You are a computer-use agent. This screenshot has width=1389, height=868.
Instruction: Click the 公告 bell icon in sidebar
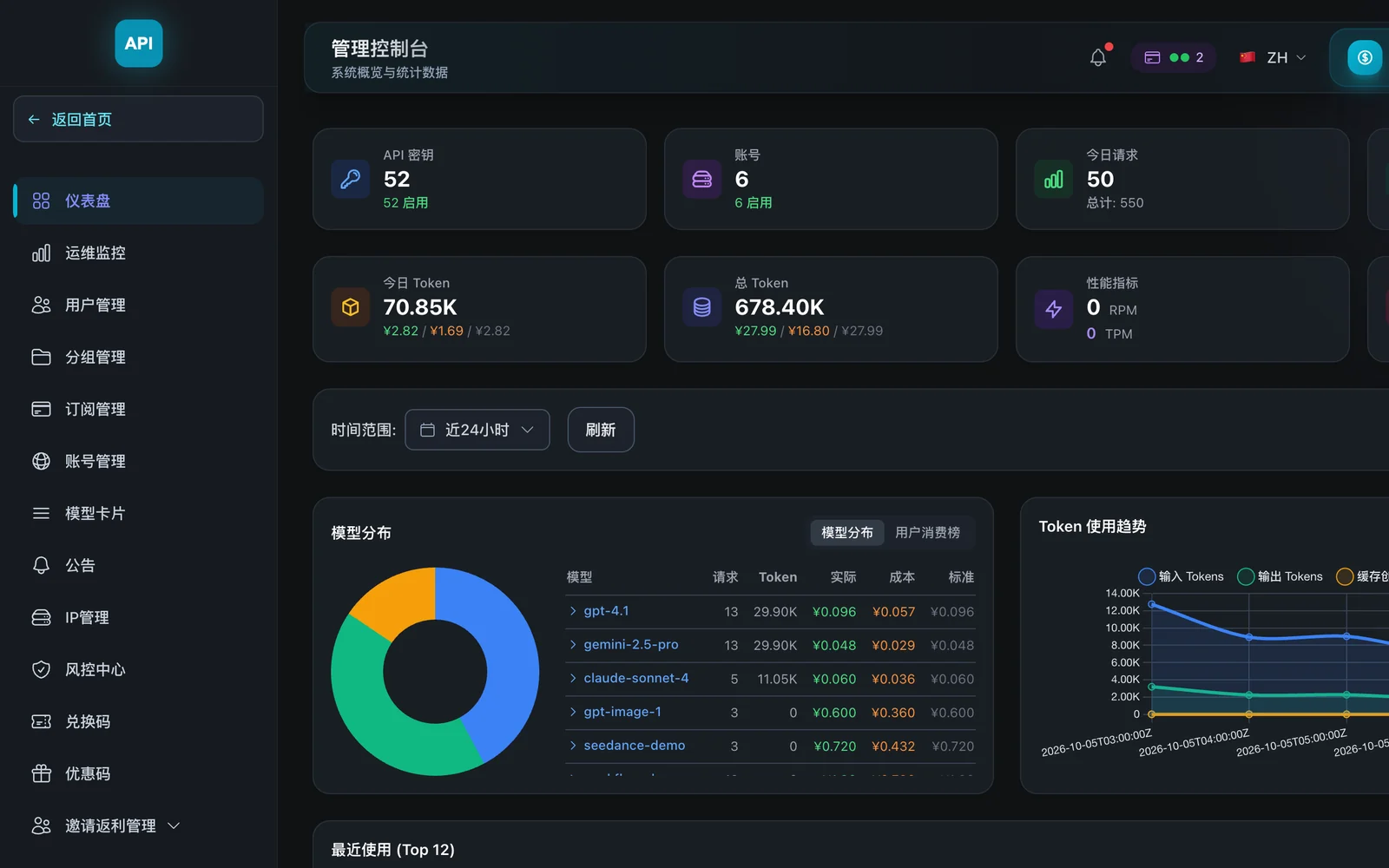41,565
